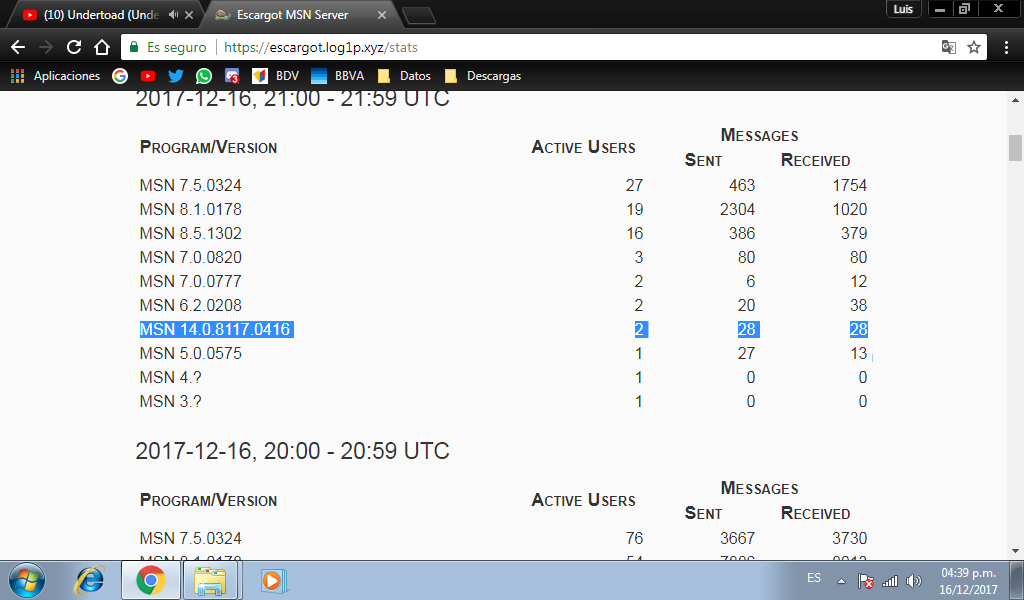Screen dimensions: 1024x600
Task: Open the Google bookmark icon
Action: [x=120, y=76]
